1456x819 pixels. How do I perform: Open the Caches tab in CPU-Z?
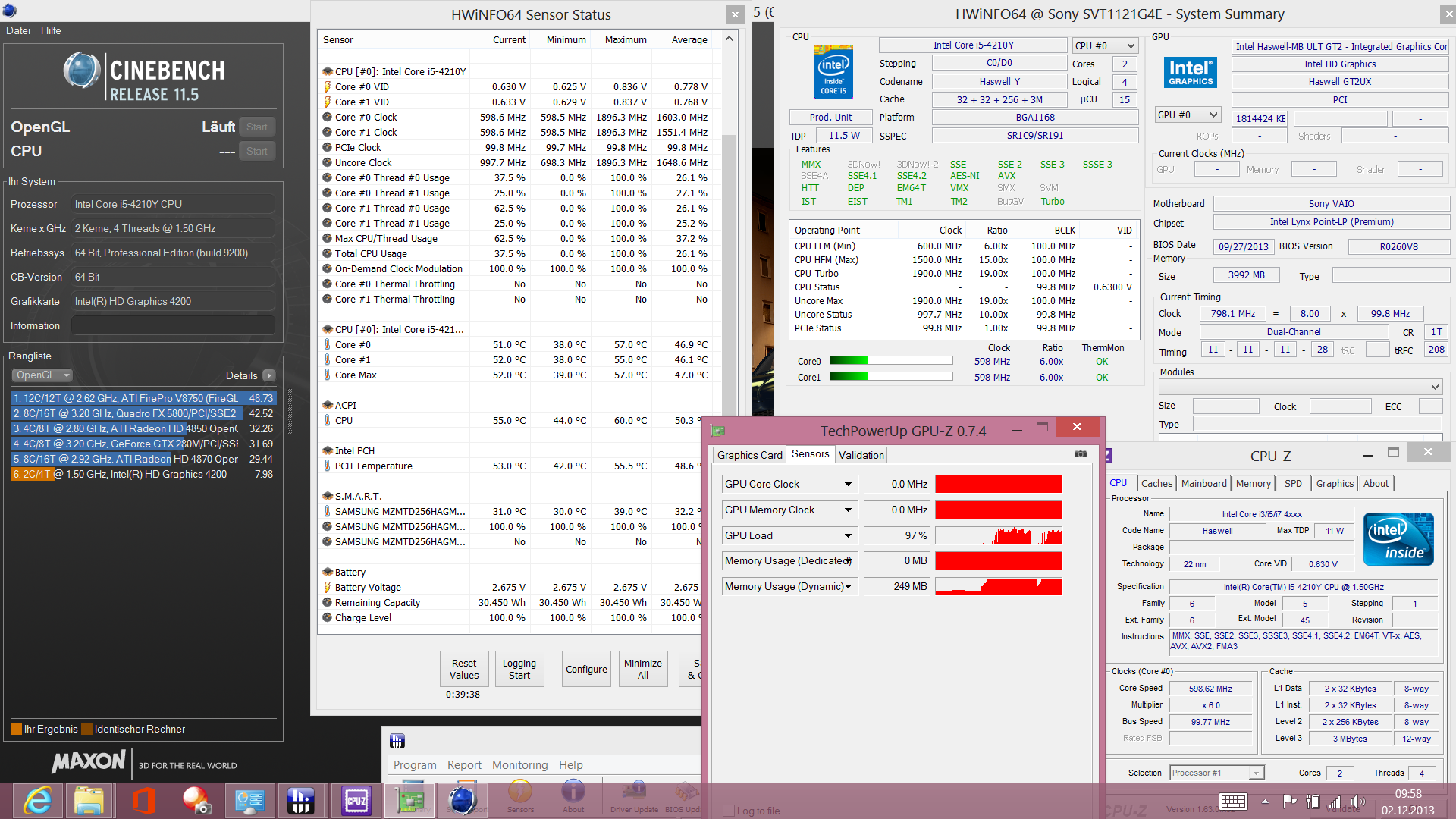(1156, 484)
